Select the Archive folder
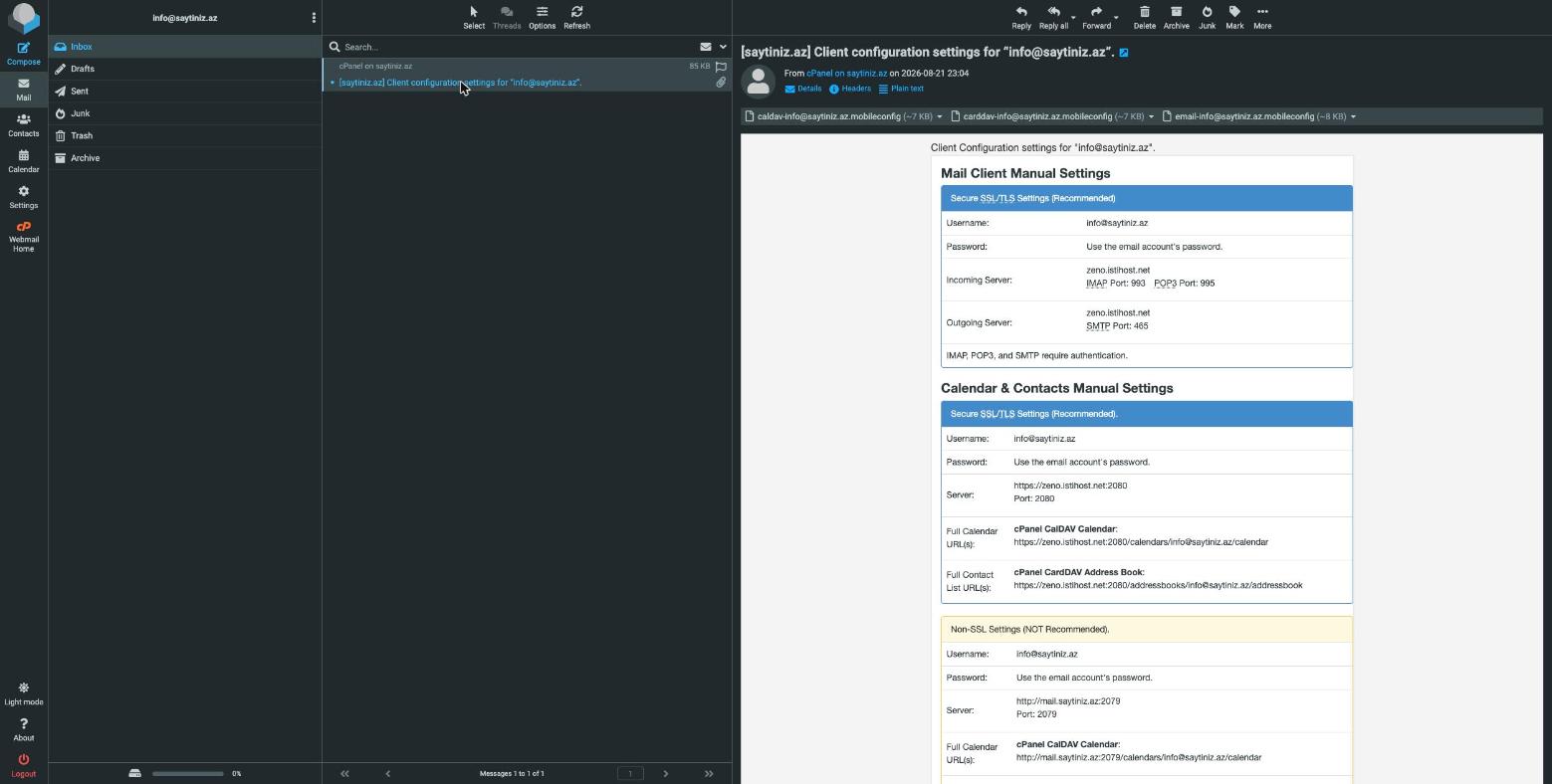 pyautogui.click(x=185, y=158)
